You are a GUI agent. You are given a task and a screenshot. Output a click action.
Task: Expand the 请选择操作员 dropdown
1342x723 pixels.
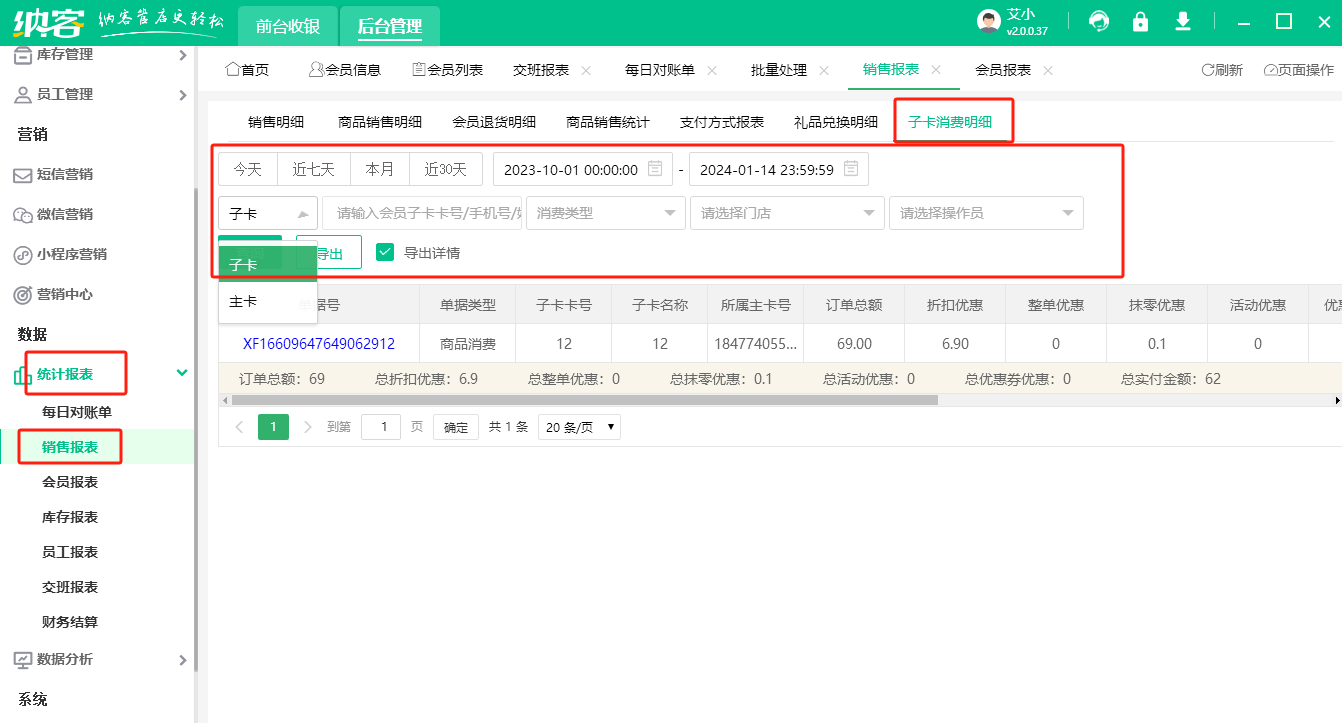tap(985, 213)
